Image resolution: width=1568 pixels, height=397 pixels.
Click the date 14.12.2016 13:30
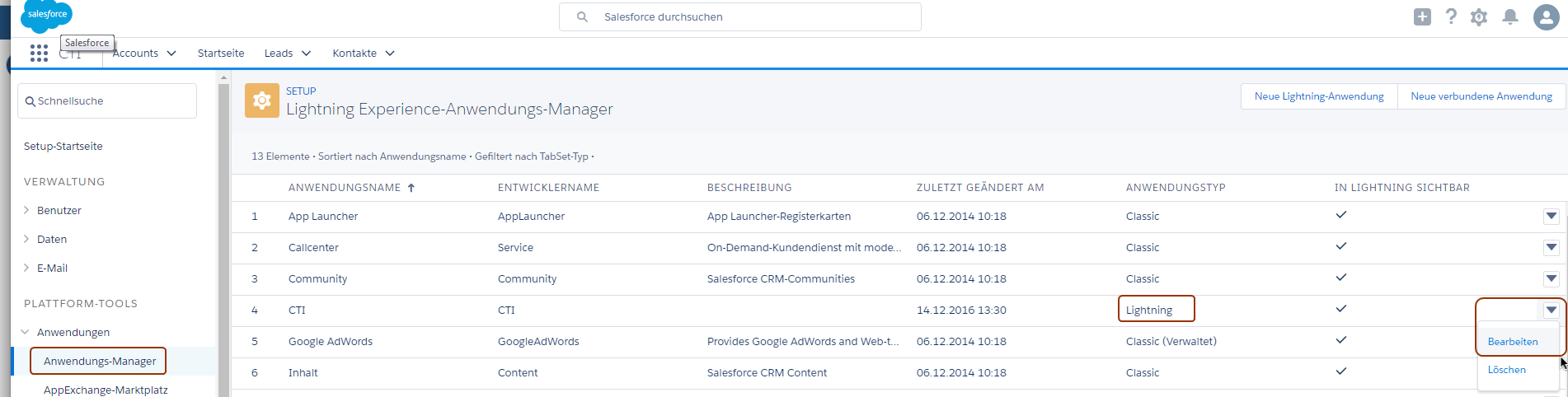(x=961, y=311)
